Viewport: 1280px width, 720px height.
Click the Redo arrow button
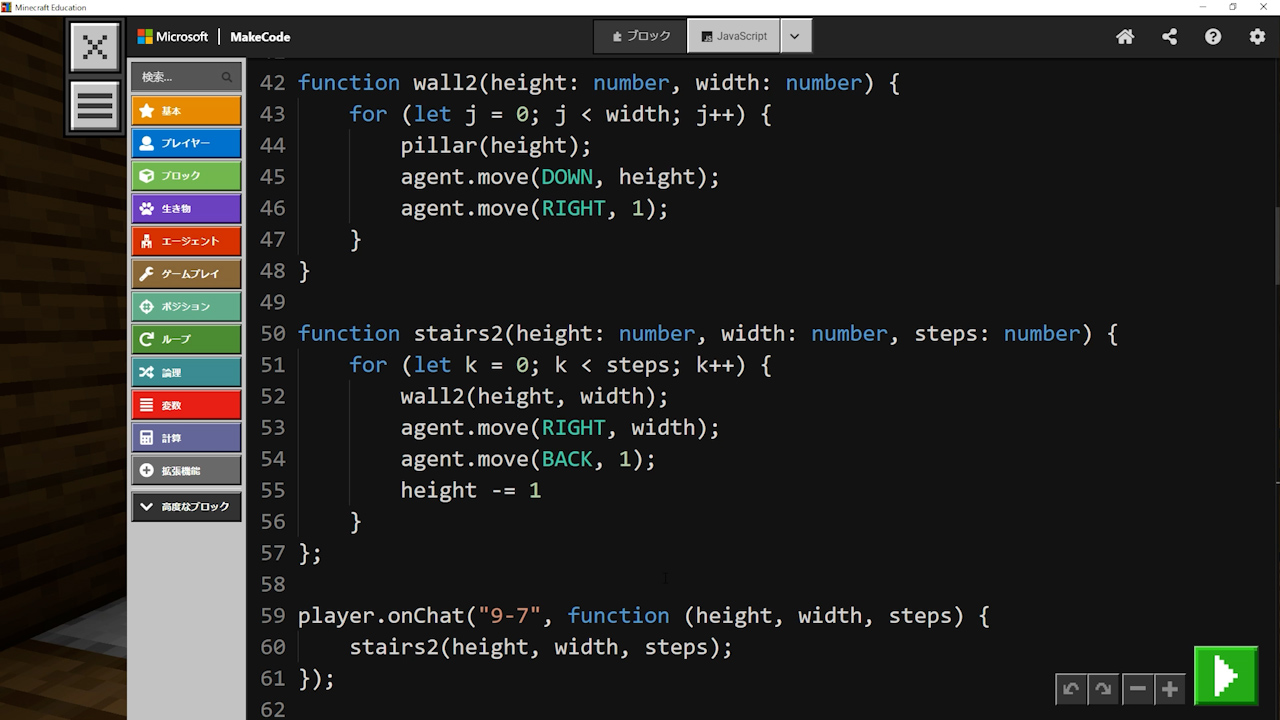pyautogui.click(x=1103, y=689)
